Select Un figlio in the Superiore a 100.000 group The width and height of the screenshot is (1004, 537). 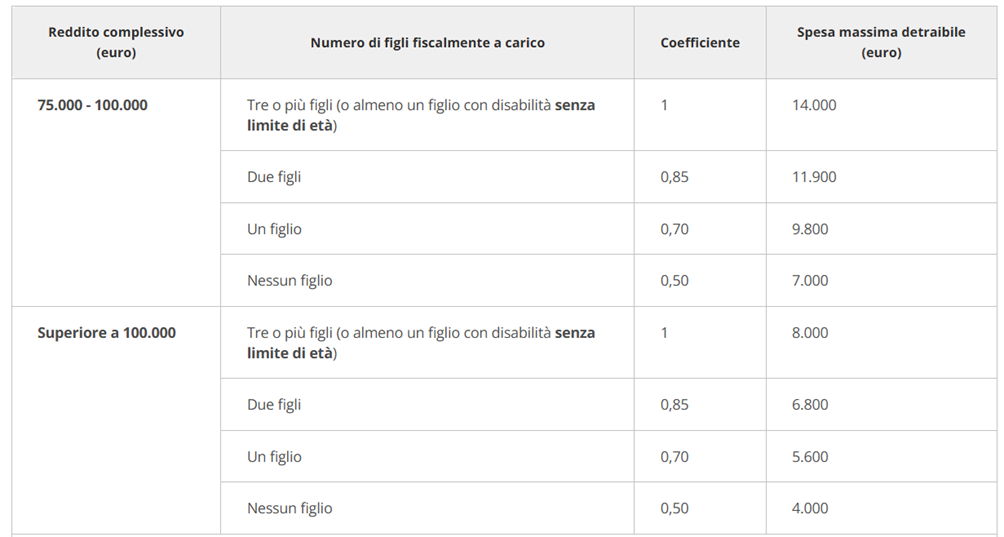(x=274, y=457)
